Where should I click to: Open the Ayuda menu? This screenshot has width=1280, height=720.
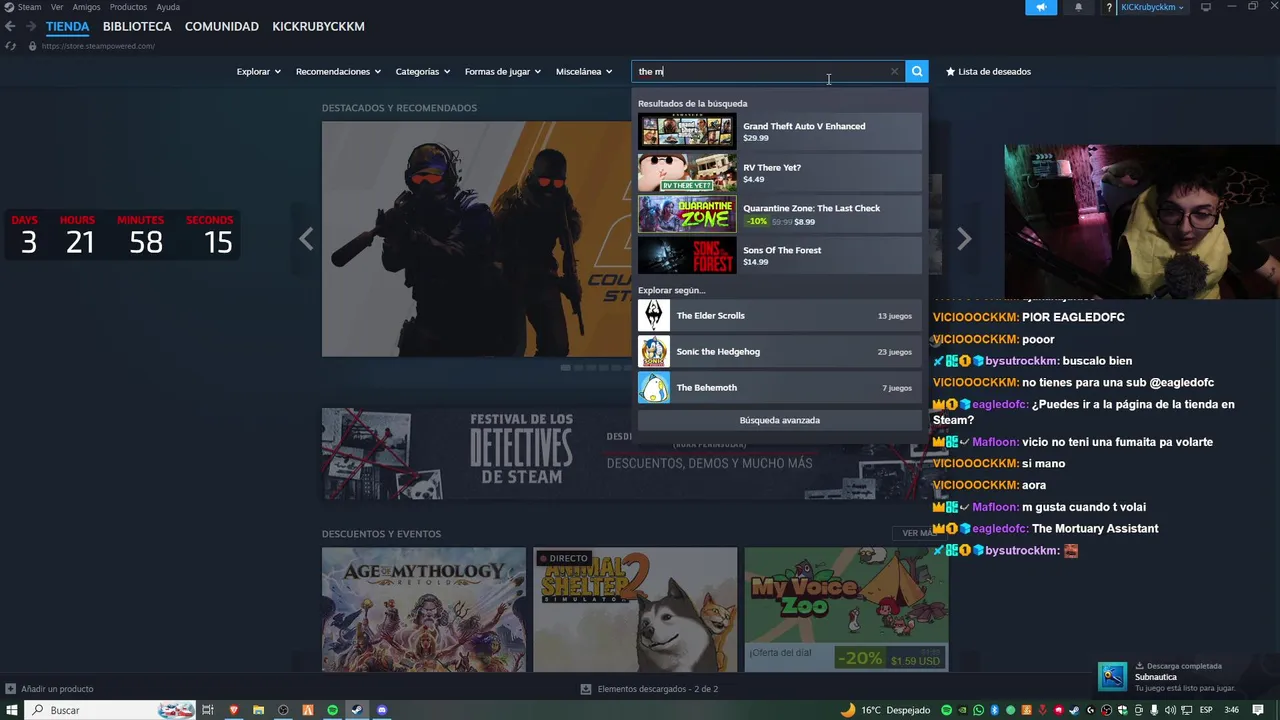[x=168, y=7]
